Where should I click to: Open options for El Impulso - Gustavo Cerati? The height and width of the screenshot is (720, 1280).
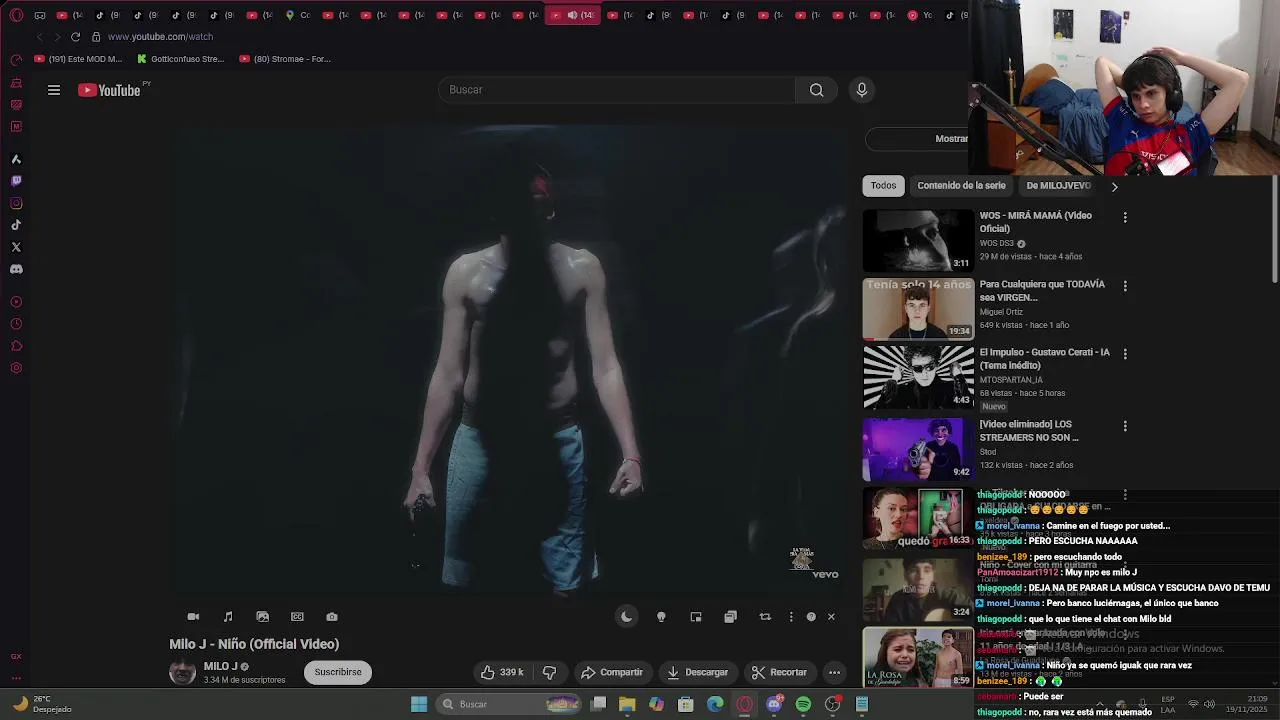coord(1125,354)
